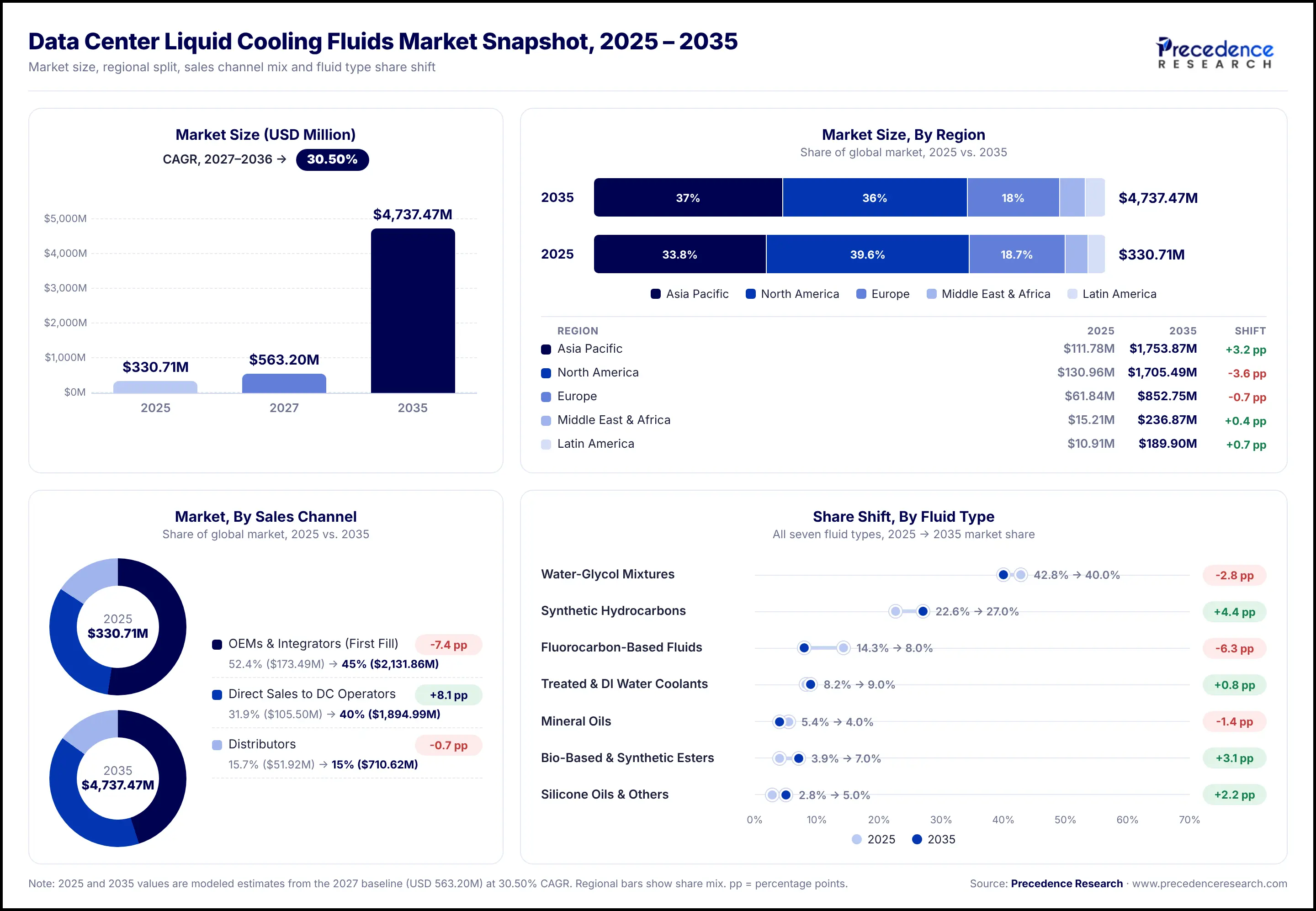Click the Fluorocarbon-Based Fluids 2025 dot
The image size is (1316, 911).
point(843,648)
